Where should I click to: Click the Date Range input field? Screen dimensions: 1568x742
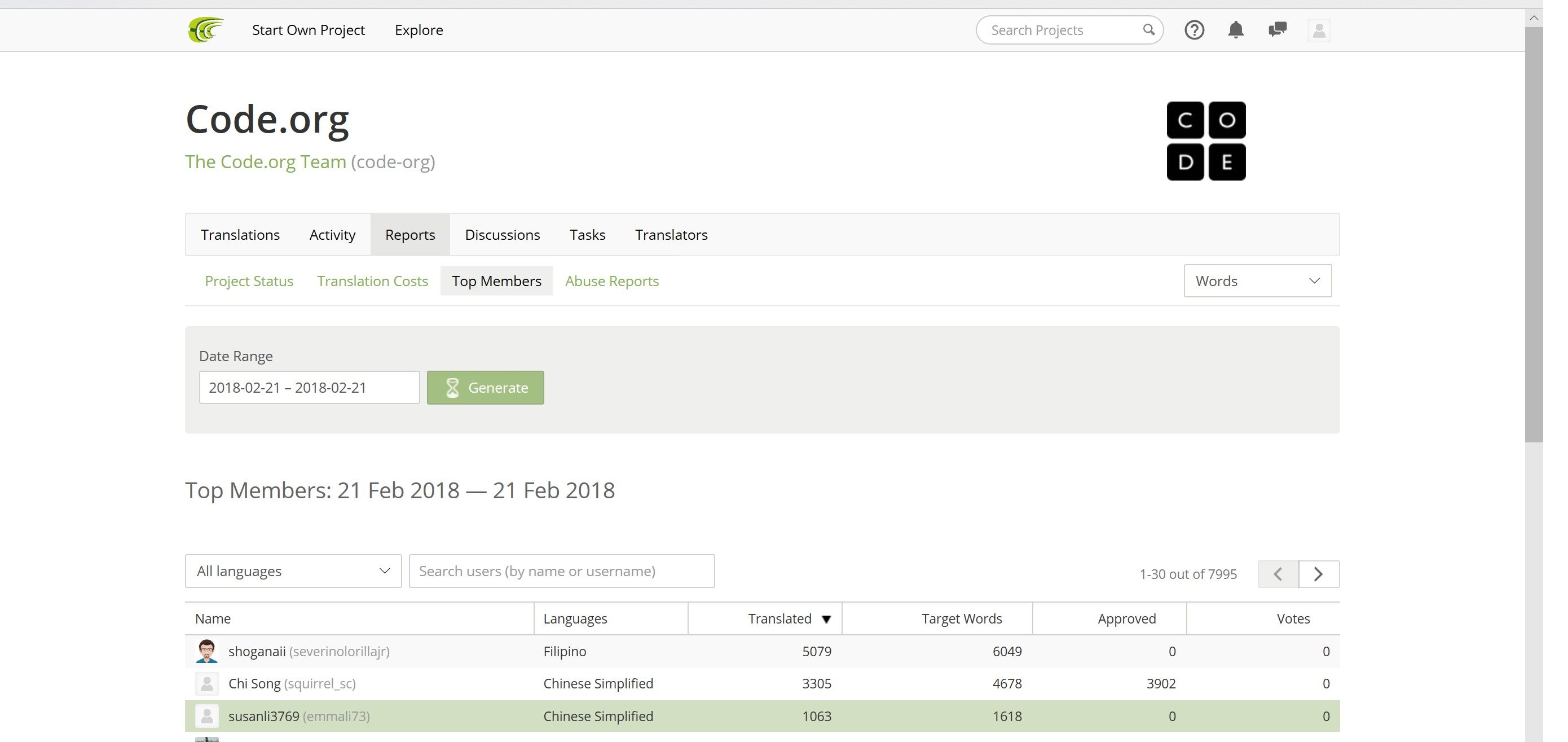pyautogui.click(x=309, y=387)
